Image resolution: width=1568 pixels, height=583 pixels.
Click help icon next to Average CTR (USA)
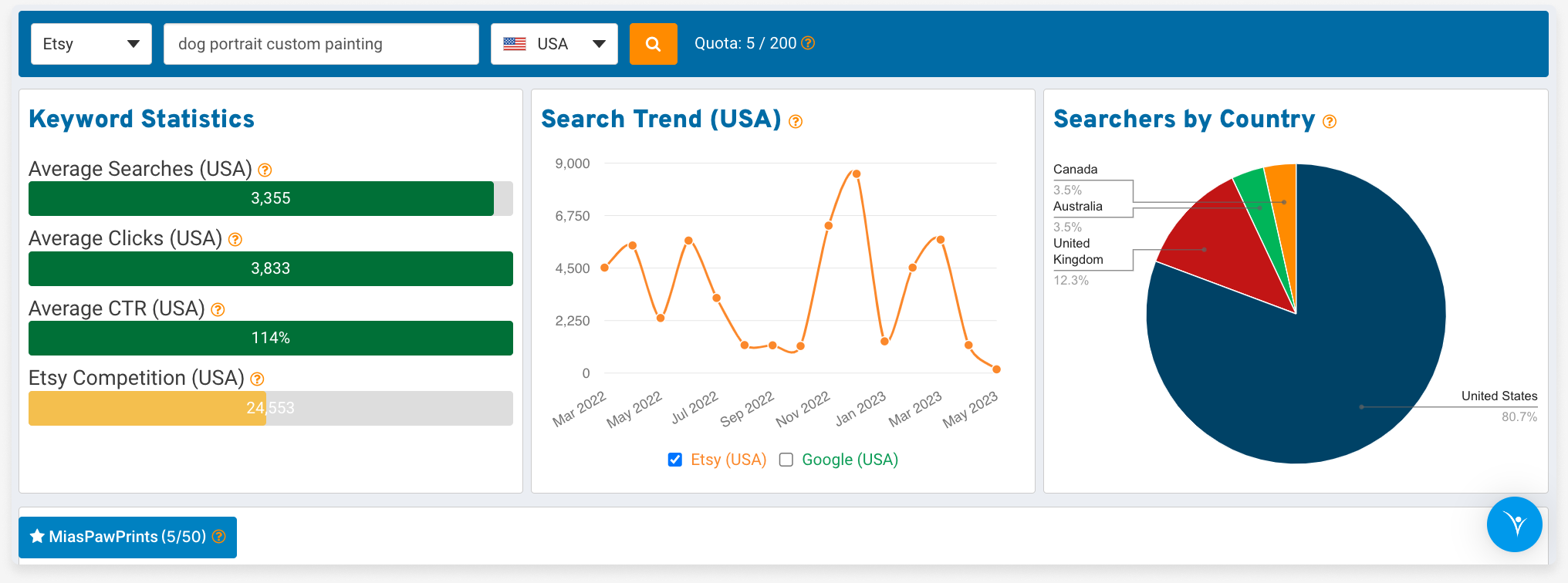click(218, 309)
